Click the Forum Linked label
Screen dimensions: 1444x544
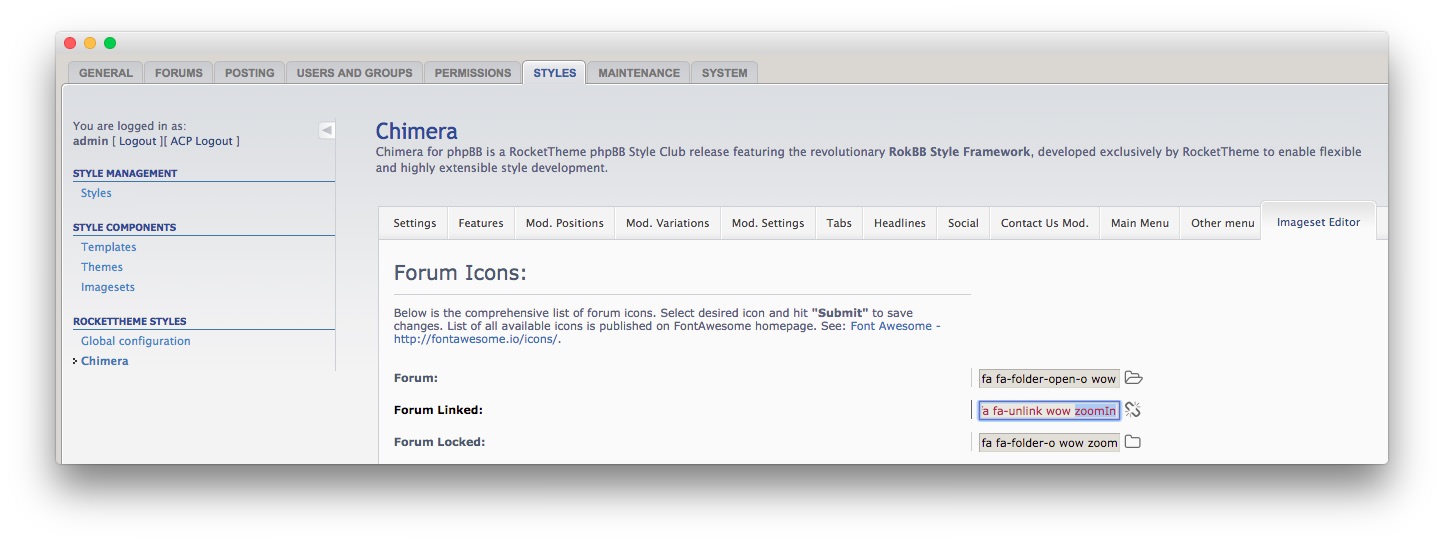click(438, 410)
